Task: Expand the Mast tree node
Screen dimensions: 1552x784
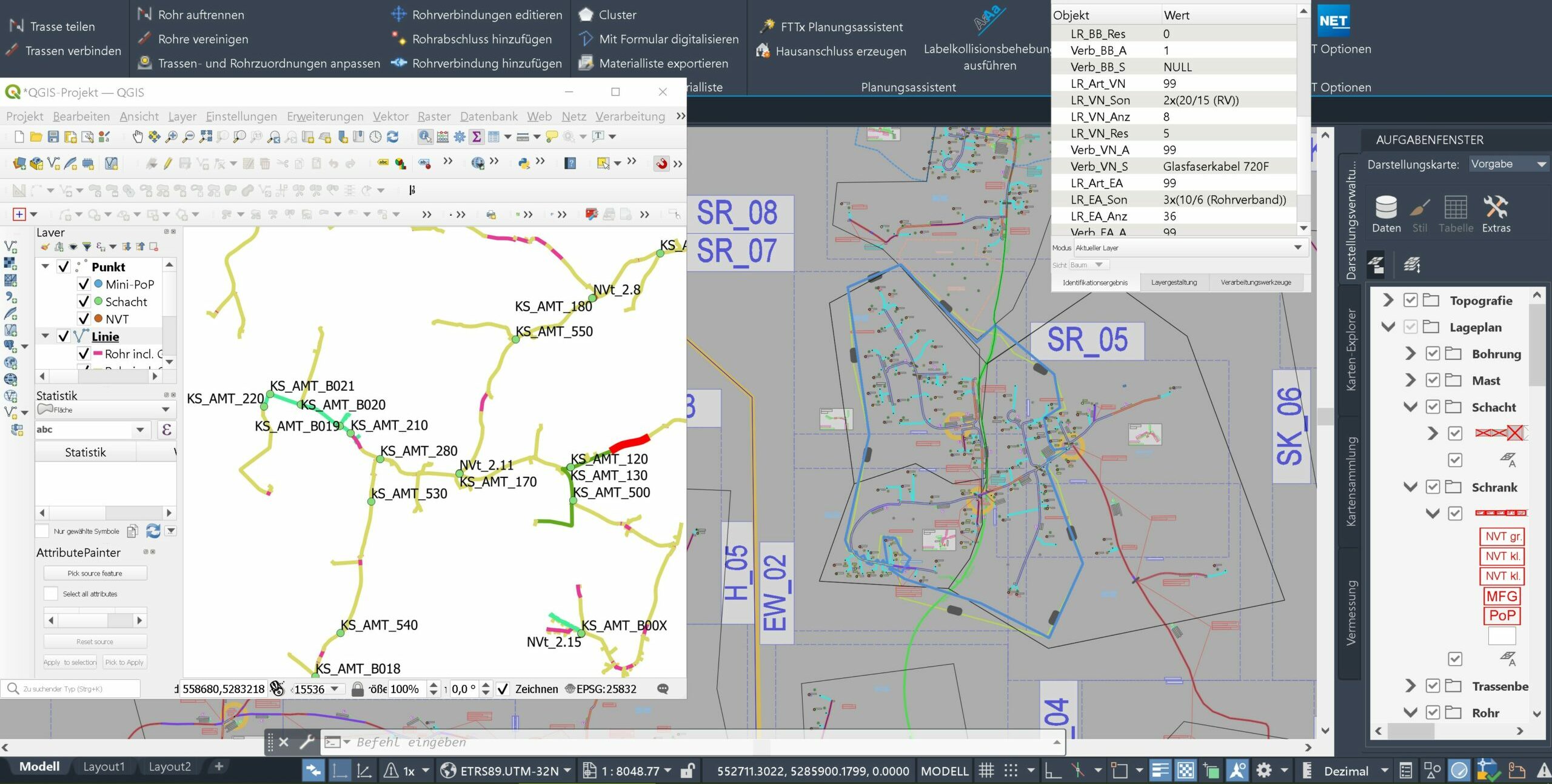Action: tap(1410, 380)
